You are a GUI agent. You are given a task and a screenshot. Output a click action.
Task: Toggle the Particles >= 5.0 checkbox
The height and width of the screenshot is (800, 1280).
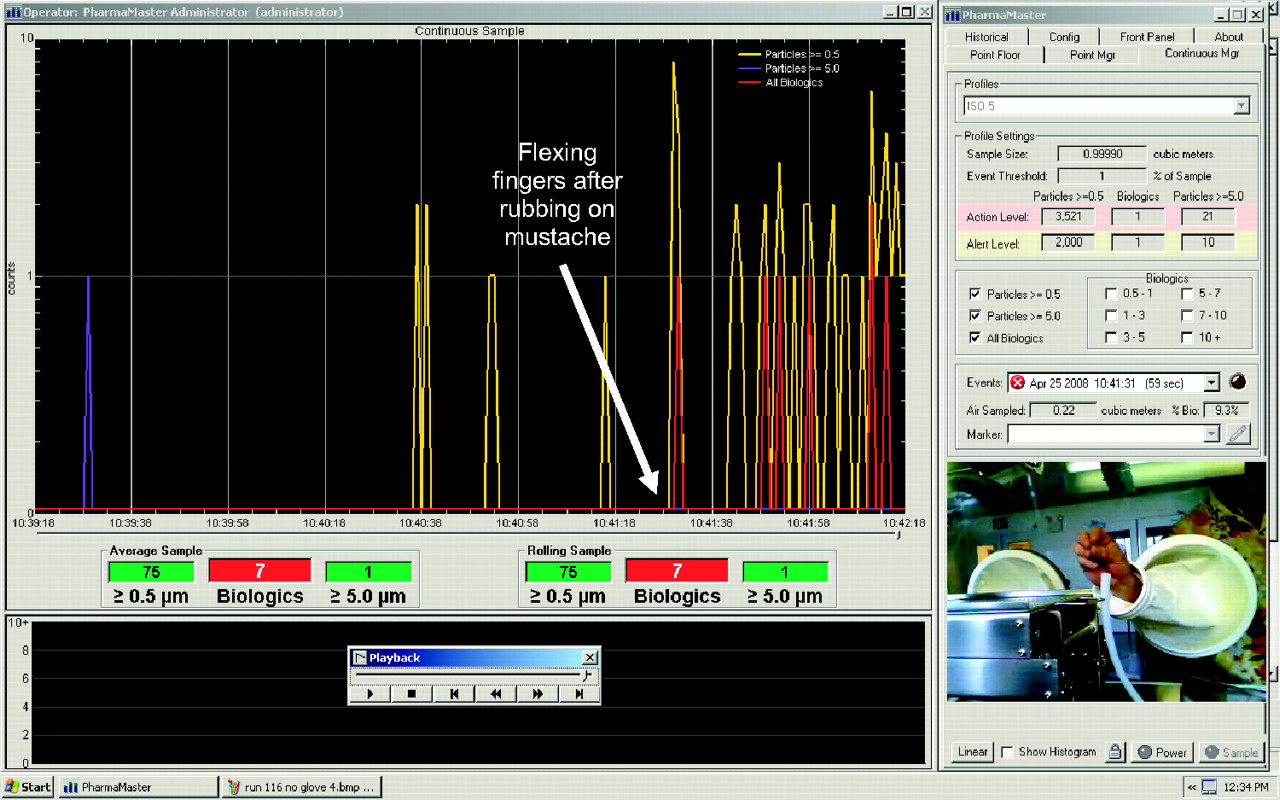[975, 316]
